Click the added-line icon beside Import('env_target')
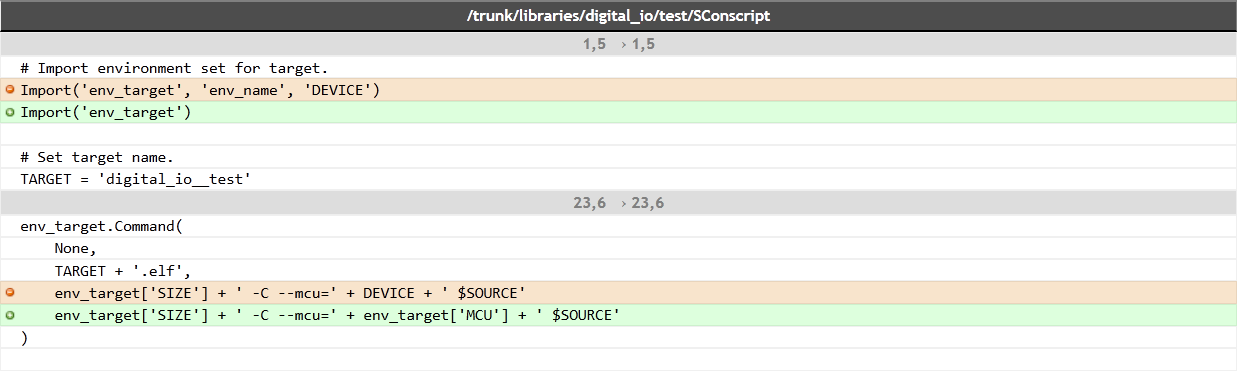 [10, 113]
